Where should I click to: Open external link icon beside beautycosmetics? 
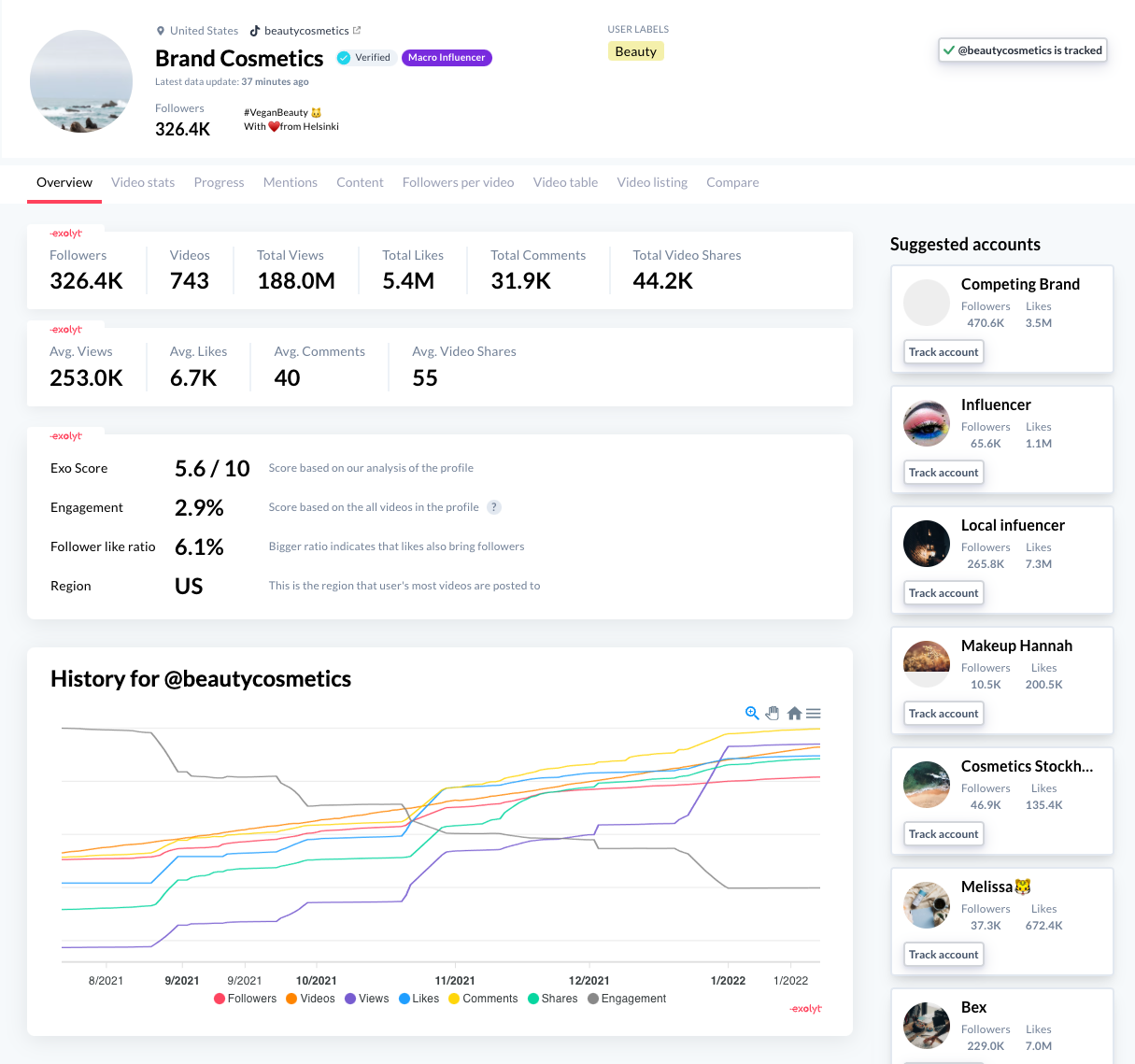tap(357, 31)
